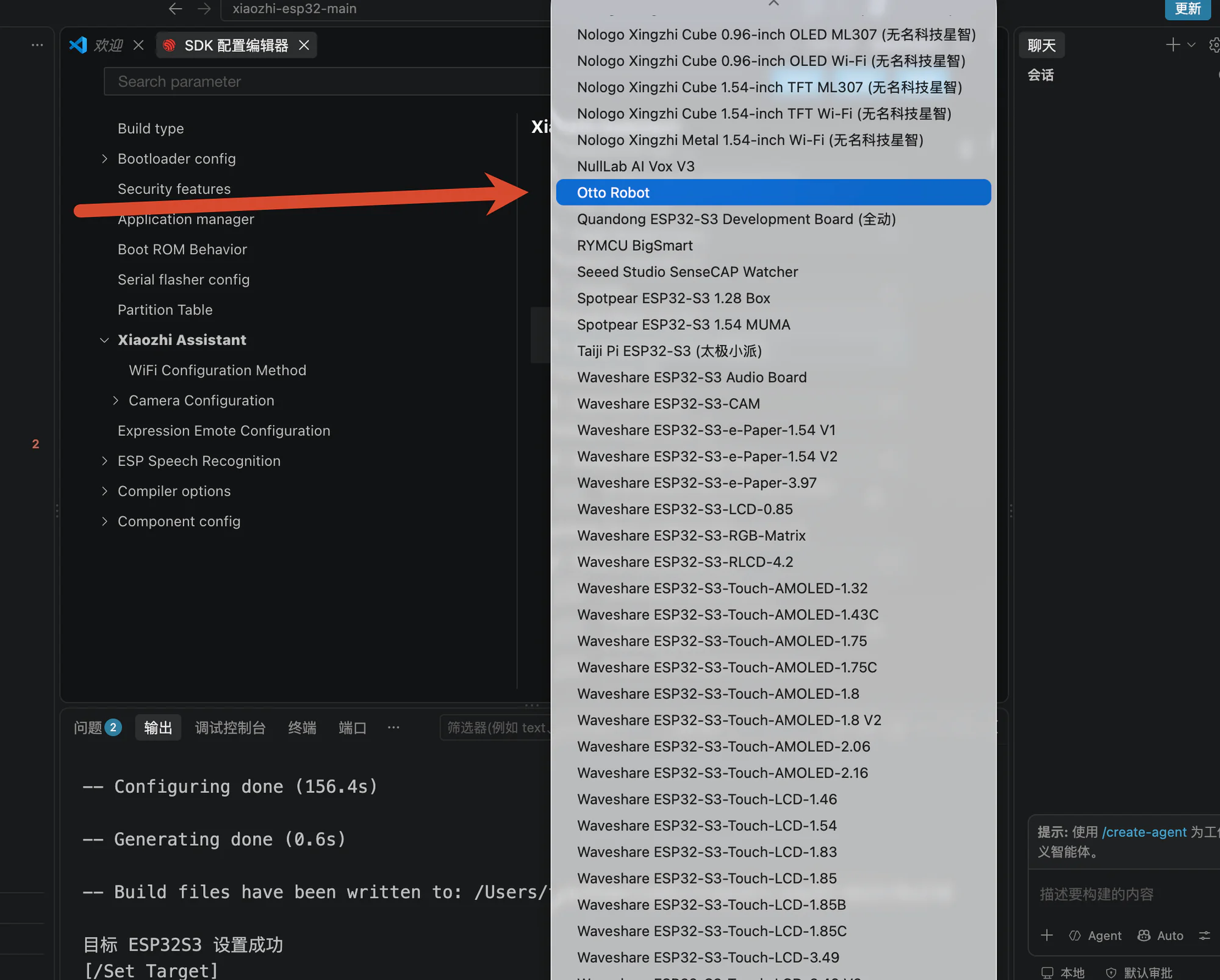Viewport: 1220px width, 980px height.
Task: Focus the 筛选器 output filter field
Action: click(496, 728)
